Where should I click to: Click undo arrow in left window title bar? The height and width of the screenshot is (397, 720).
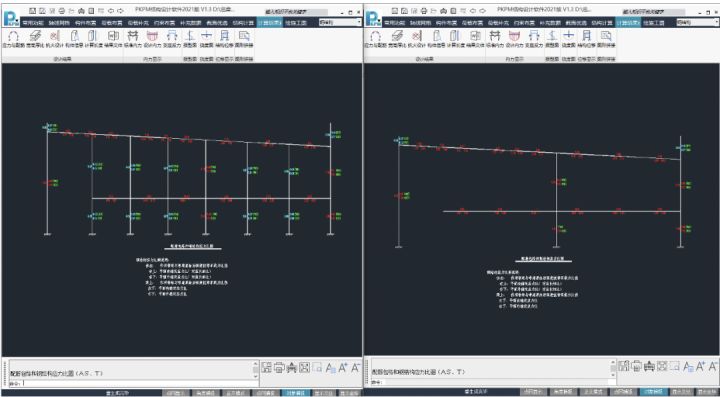click(111, 11)
